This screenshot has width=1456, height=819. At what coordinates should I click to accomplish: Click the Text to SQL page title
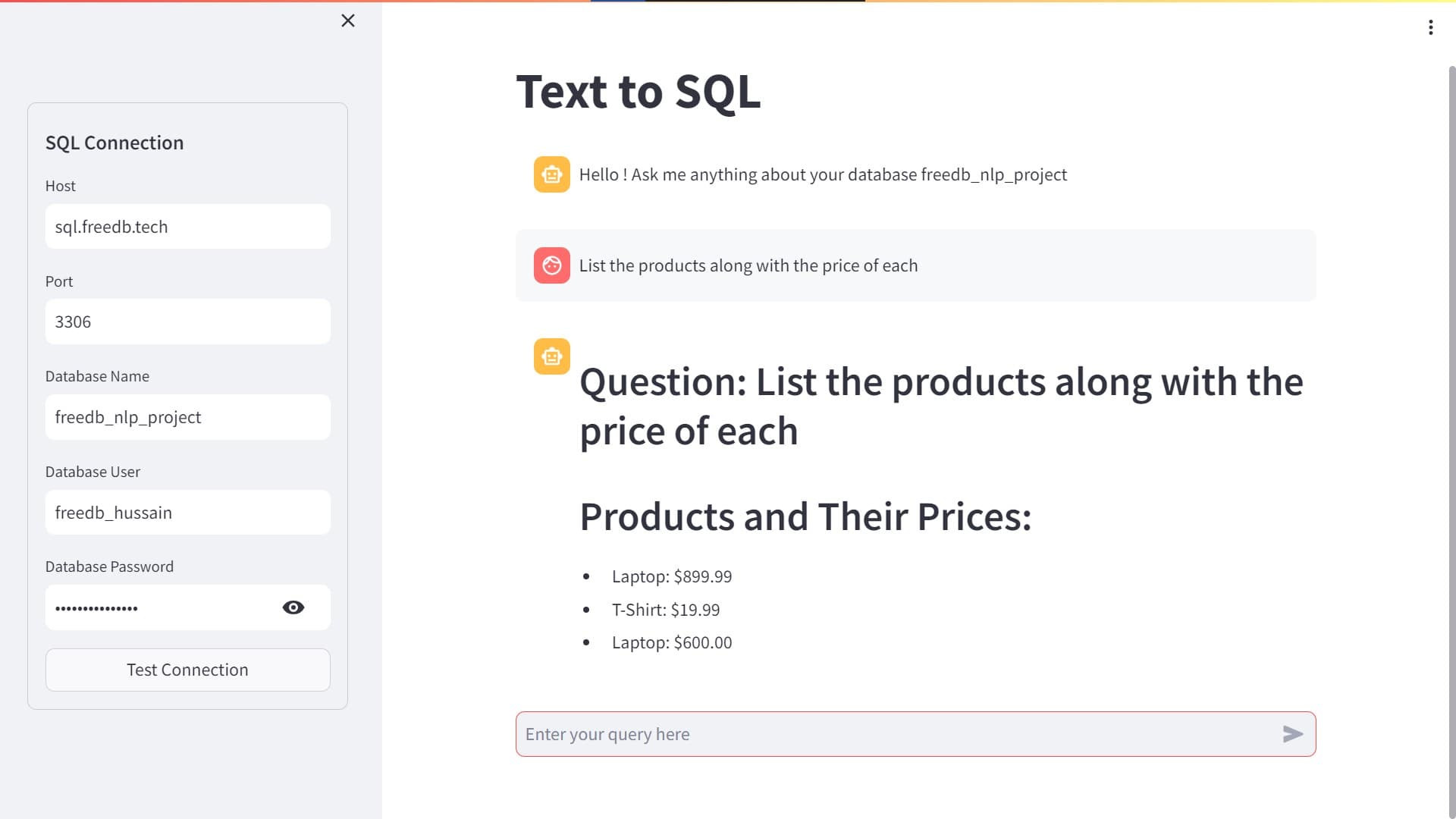coord(639,92)
